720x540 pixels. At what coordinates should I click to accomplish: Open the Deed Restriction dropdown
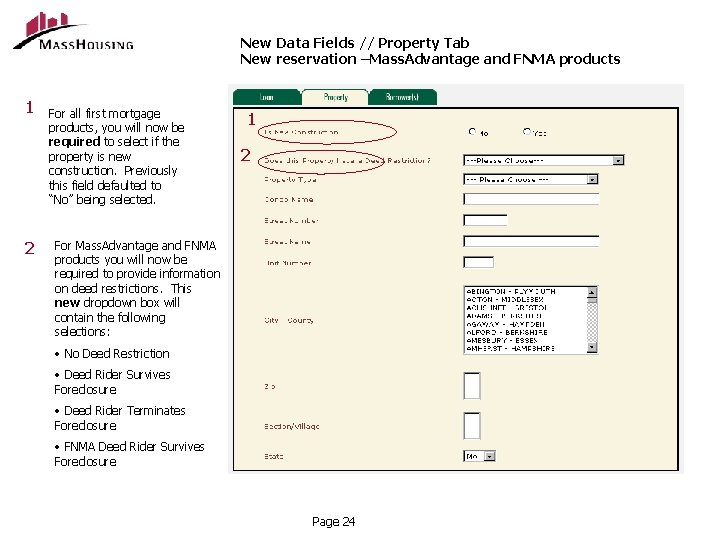click(544, 160)
